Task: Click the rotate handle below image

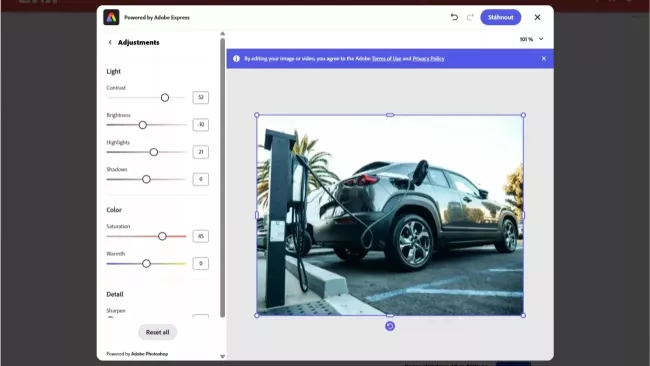Action: tap(390, 326)
